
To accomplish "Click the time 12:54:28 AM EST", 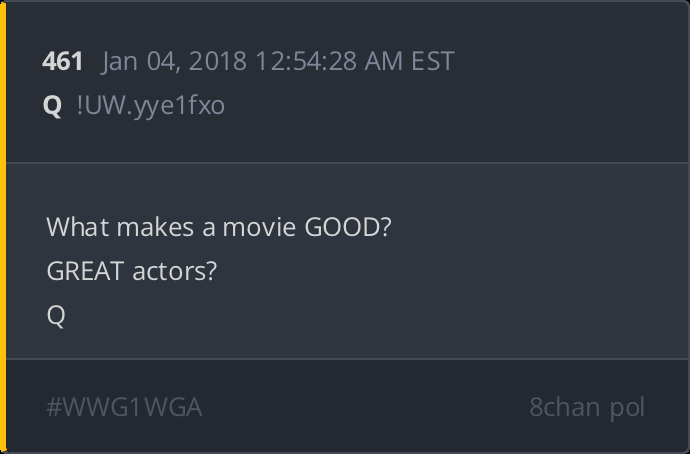I will click(348, 61).
